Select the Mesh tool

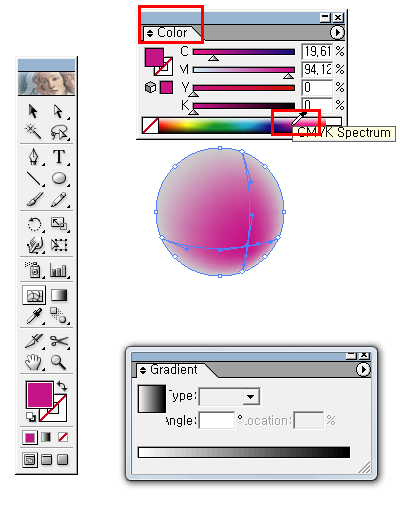coord(34,295)
